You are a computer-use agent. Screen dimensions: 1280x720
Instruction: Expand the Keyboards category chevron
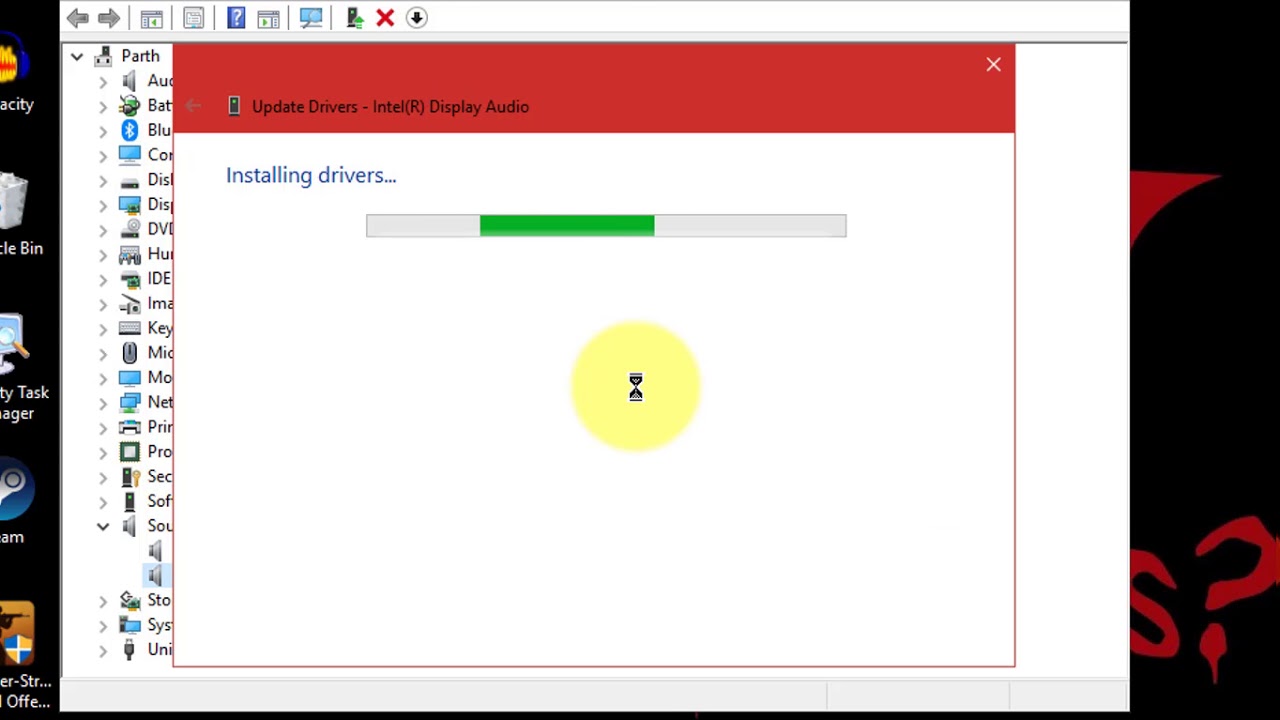tap(103, 328)
